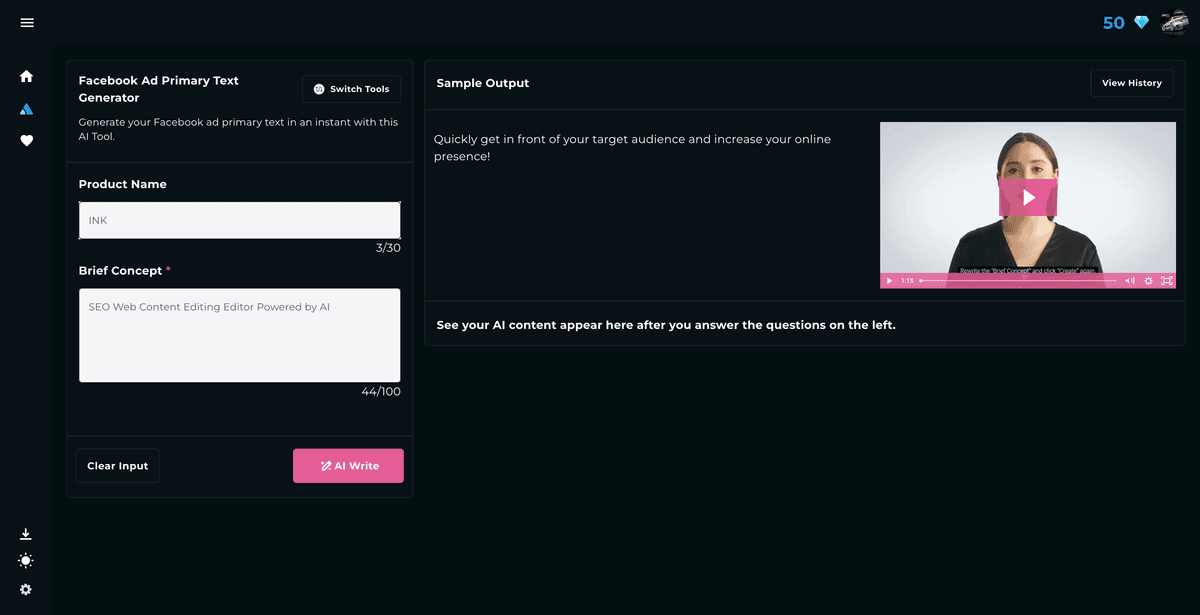Click inside the Product Name field
The image size is (1200, 615).
(x=239, y=220)
